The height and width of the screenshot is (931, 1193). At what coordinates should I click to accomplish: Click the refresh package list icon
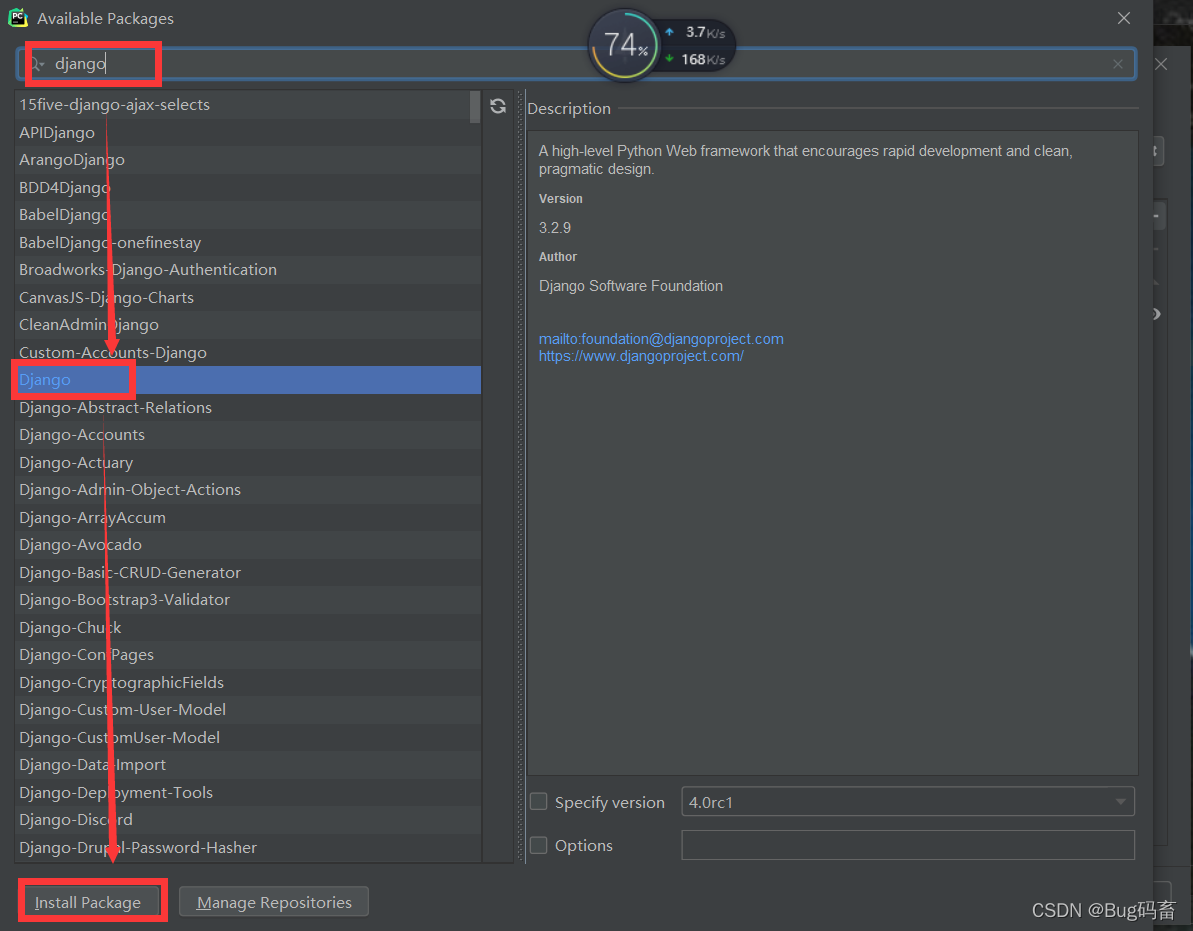point(498,106)
